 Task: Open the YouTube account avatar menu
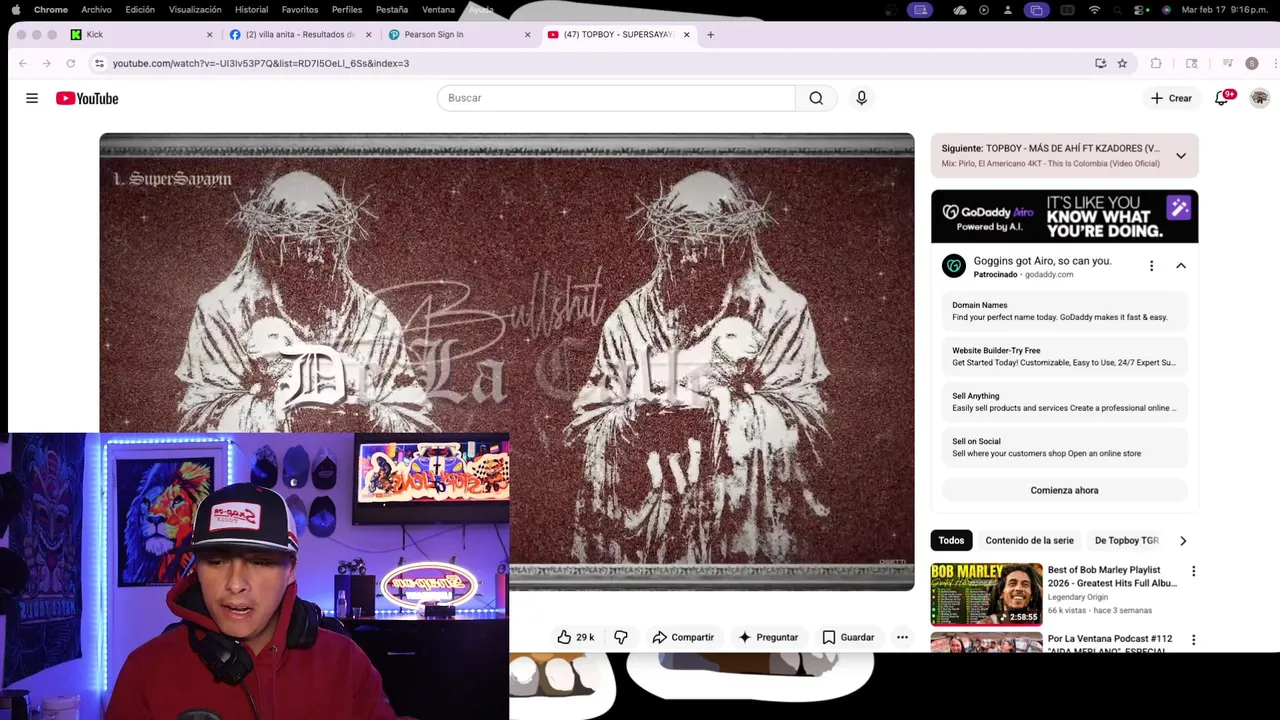(x=1259, y=98)
